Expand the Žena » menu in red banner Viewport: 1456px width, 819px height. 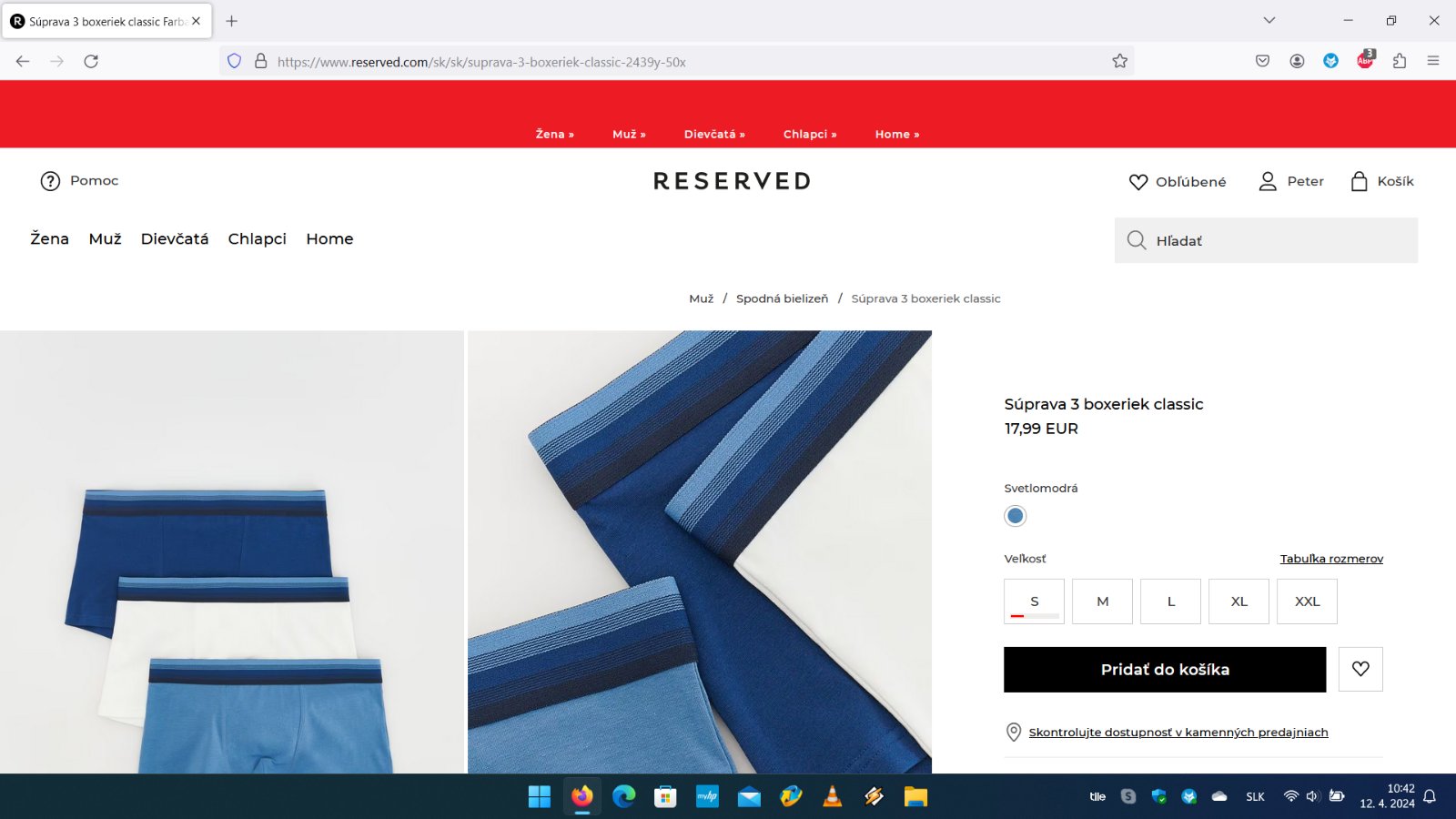[x=554, y=134]
